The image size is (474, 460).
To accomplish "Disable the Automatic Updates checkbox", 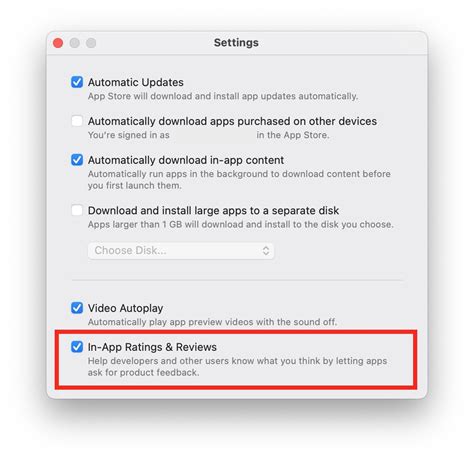I will point(77,82).
